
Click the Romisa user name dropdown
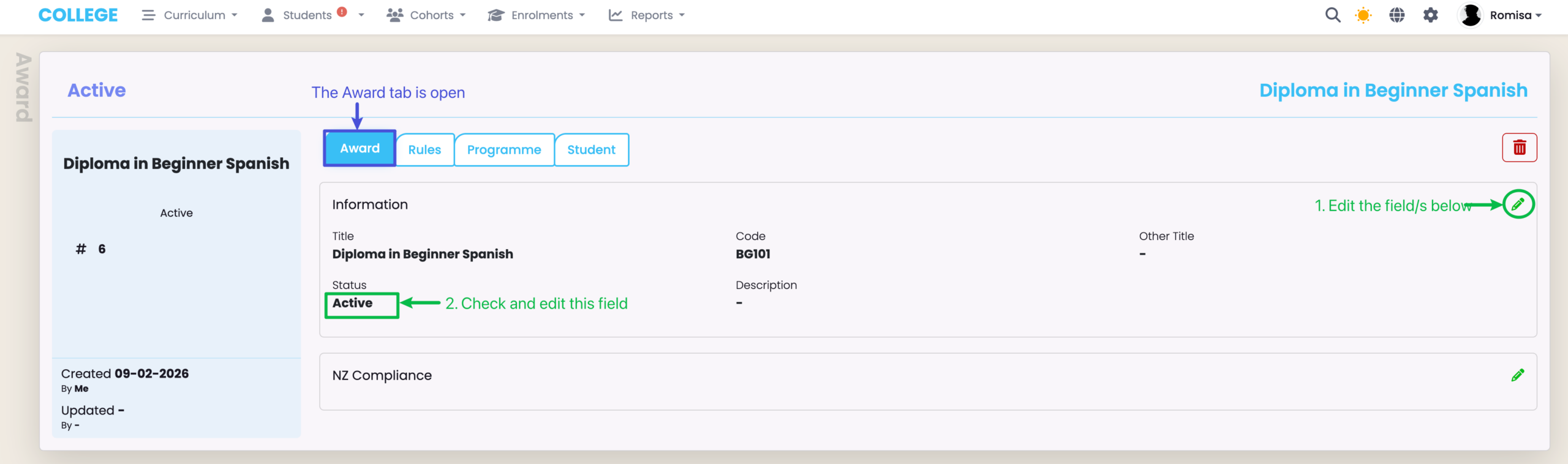(1515, 15)
